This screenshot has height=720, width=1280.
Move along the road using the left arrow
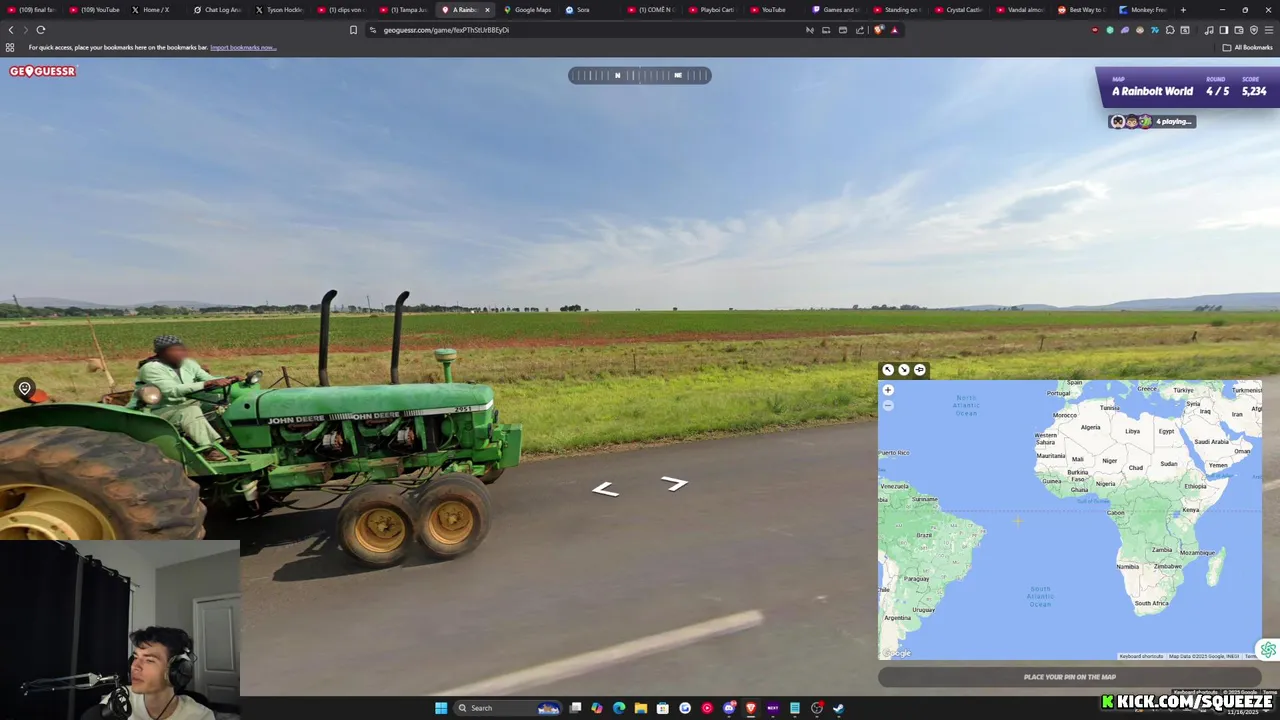(x=605, y=489)
